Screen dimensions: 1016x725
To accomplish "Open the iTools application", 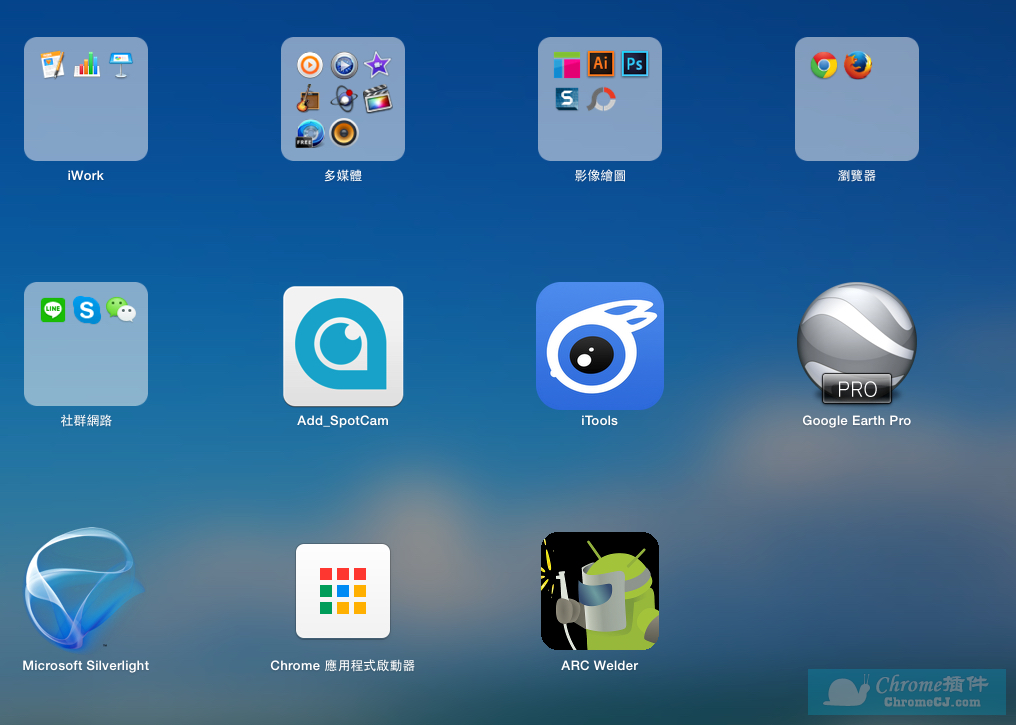I will 599,346.
